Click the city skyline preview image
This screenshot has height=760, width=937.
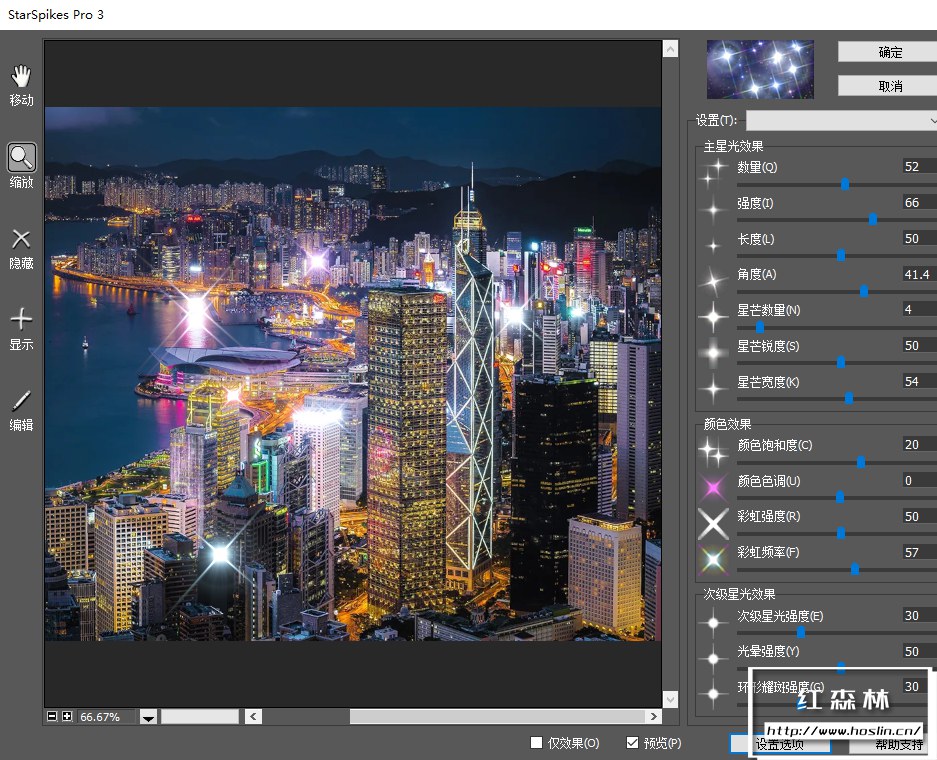click(353, 374)
